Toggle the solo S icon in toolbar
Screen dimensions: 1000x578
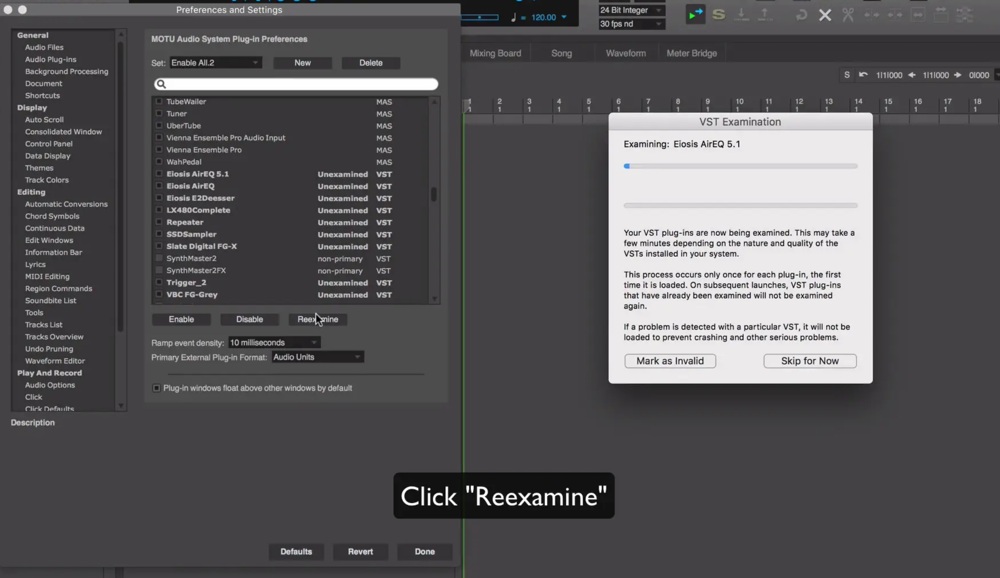(718, 14)
